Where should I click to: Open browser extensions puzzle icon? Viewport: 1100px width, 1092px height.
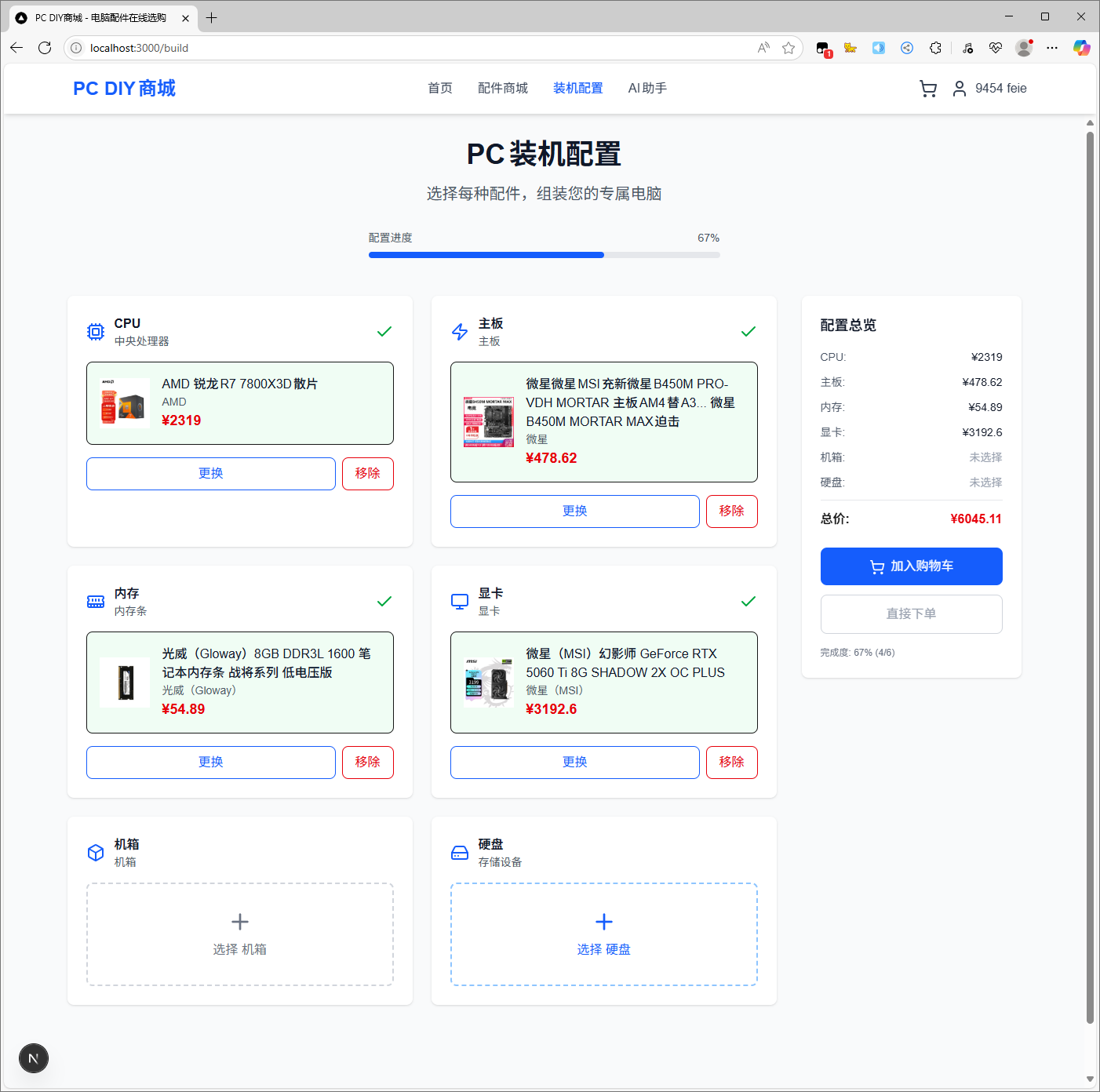coord(935,48)
